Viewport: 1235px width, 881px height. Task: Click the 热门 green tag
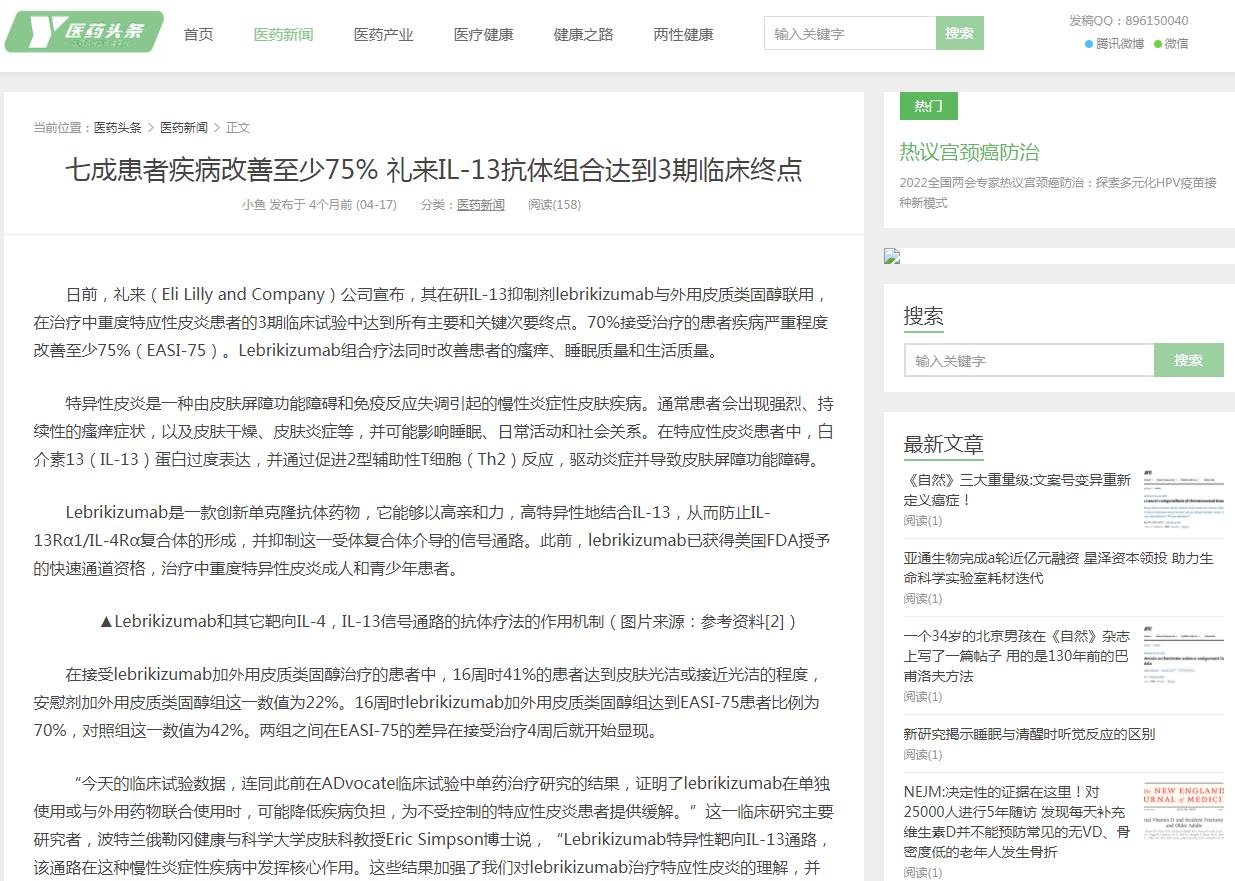click(x=928, y=106)
